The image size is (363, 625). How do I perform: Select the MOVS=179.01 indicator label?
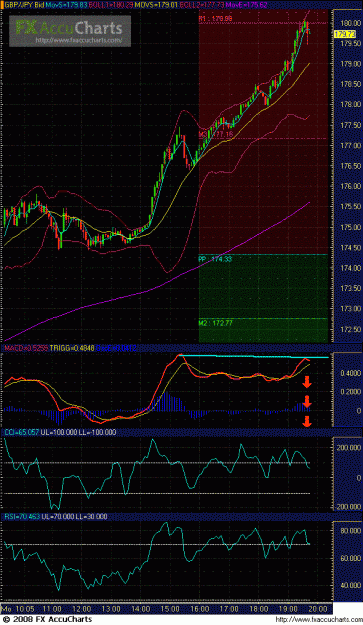[x=156, y=5]
